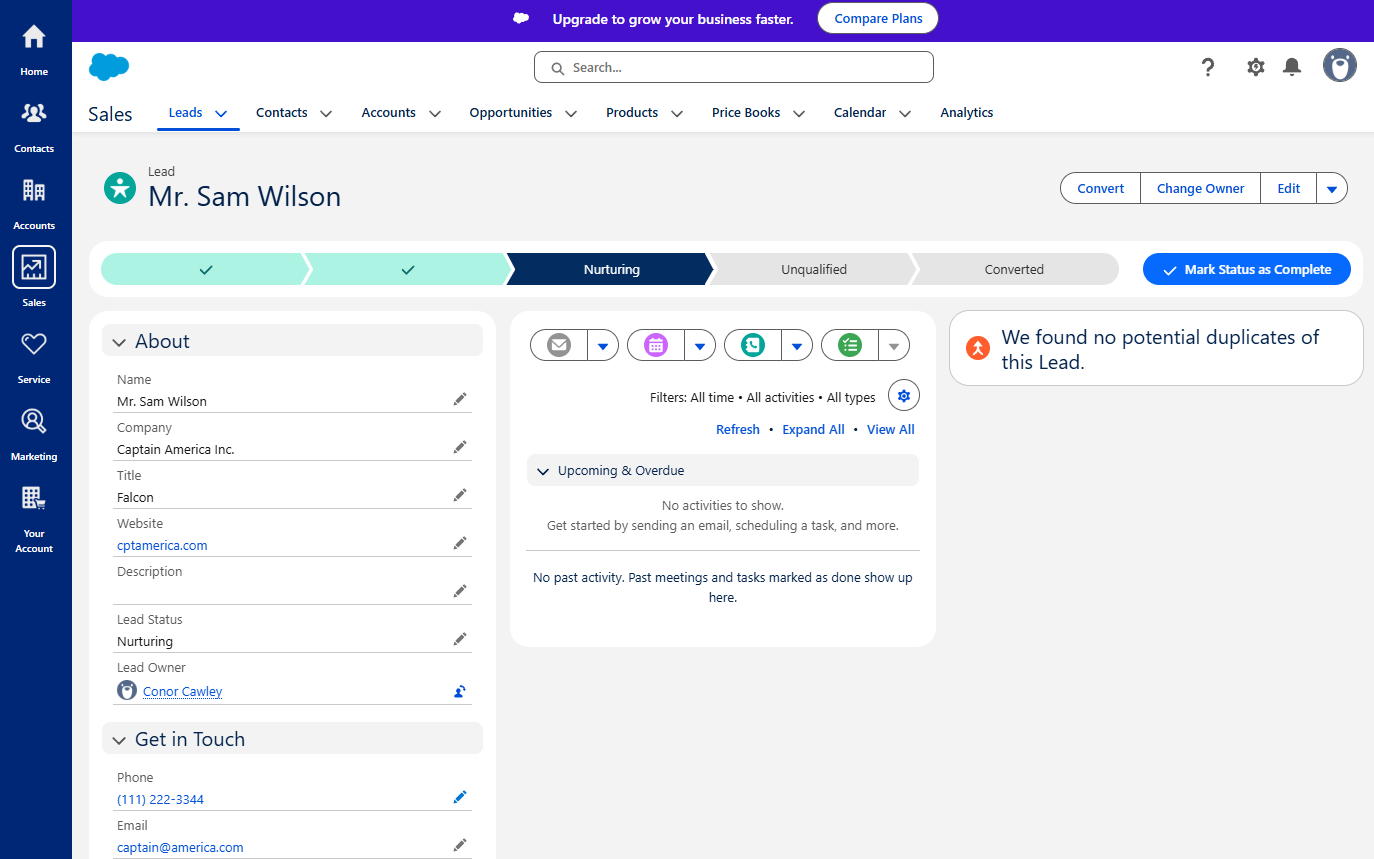Open the Setup gear menu
This screenshot has height=859, width=1374.
[x=1255, y=67]
